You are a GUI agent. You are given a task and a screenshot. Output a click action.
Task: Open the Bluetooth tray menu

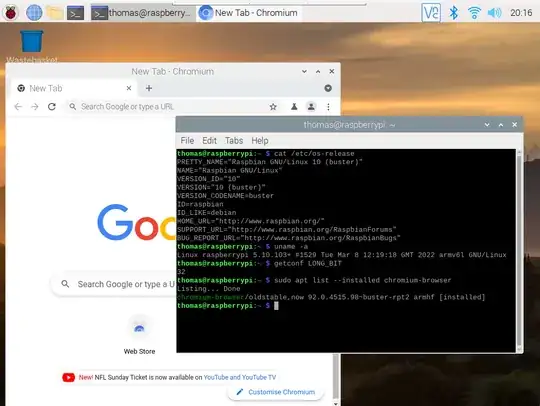tap(454, 13)
